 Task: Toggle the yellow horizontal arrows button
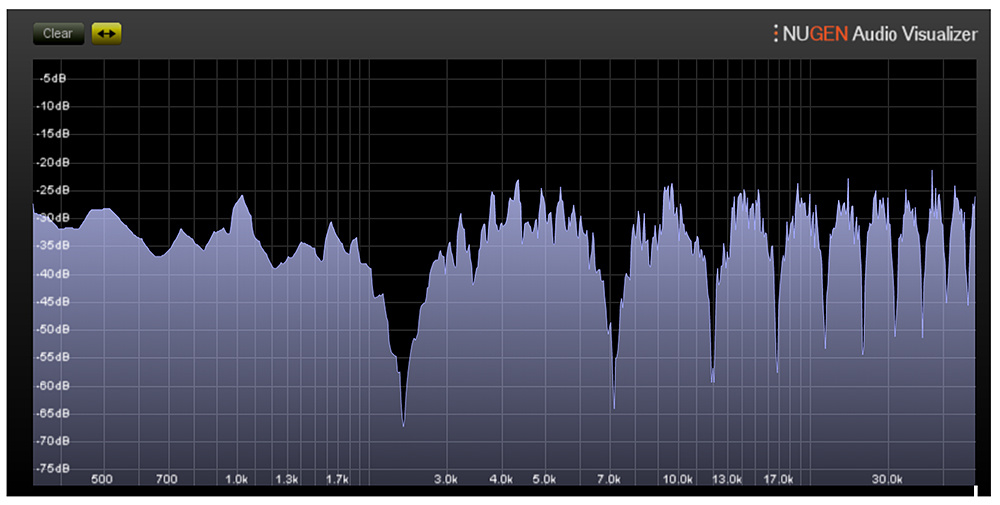point(106,33)
